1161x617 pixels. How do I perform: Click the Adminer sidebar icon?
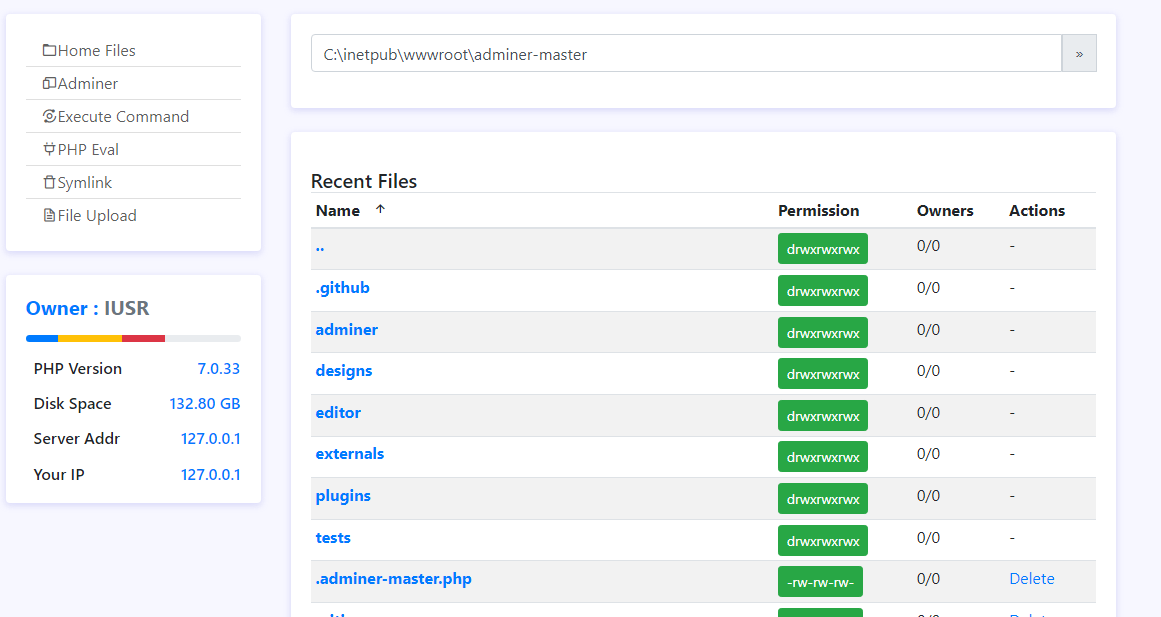point(50,84)
